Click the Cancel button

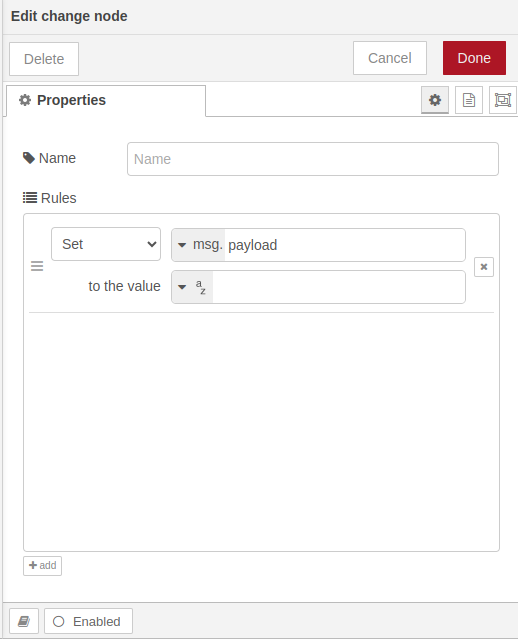[390, 58]
